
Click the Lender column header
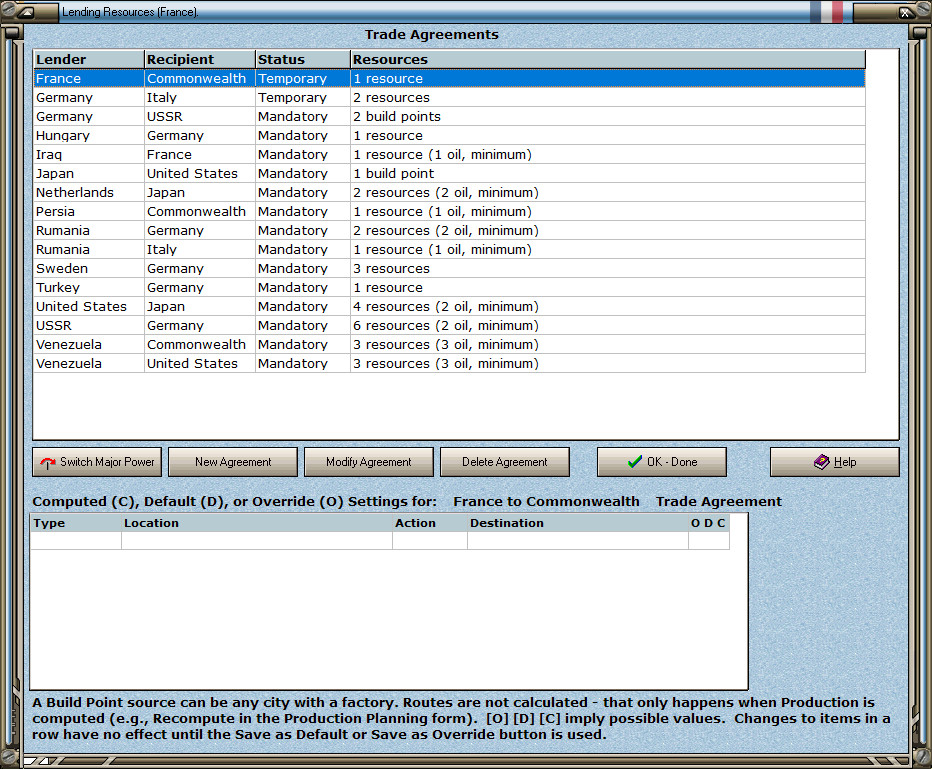(89, 59)
